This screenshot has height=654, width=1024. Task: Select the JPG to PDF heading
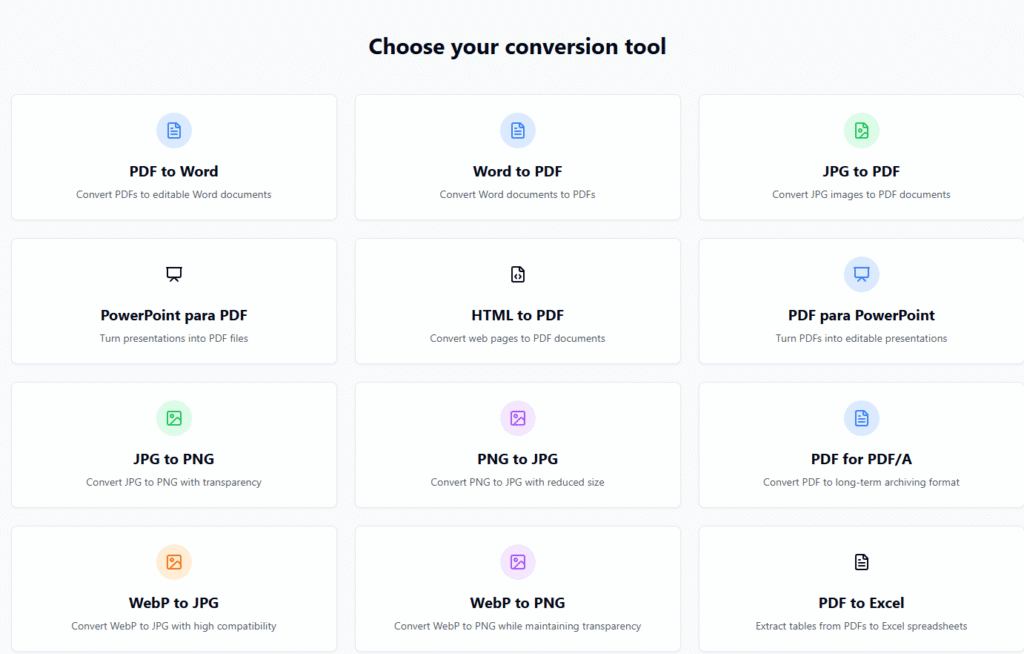(x=861, y=172)
